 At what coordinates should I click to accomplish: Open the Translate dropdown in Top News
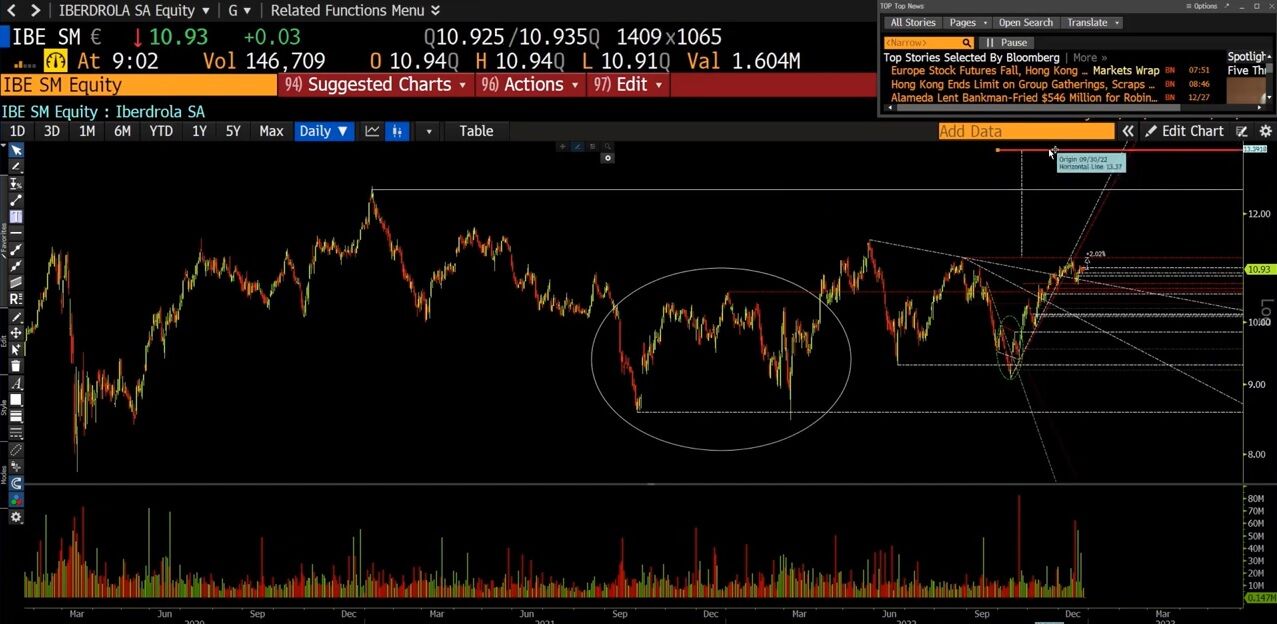click(1092, 22)
